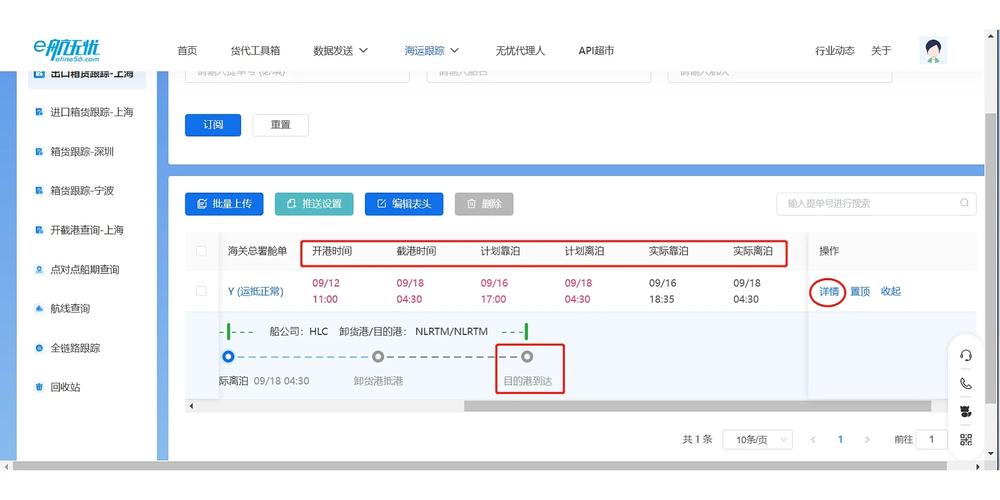
Task: Click the 开港时间 column header
Action: 332,251
